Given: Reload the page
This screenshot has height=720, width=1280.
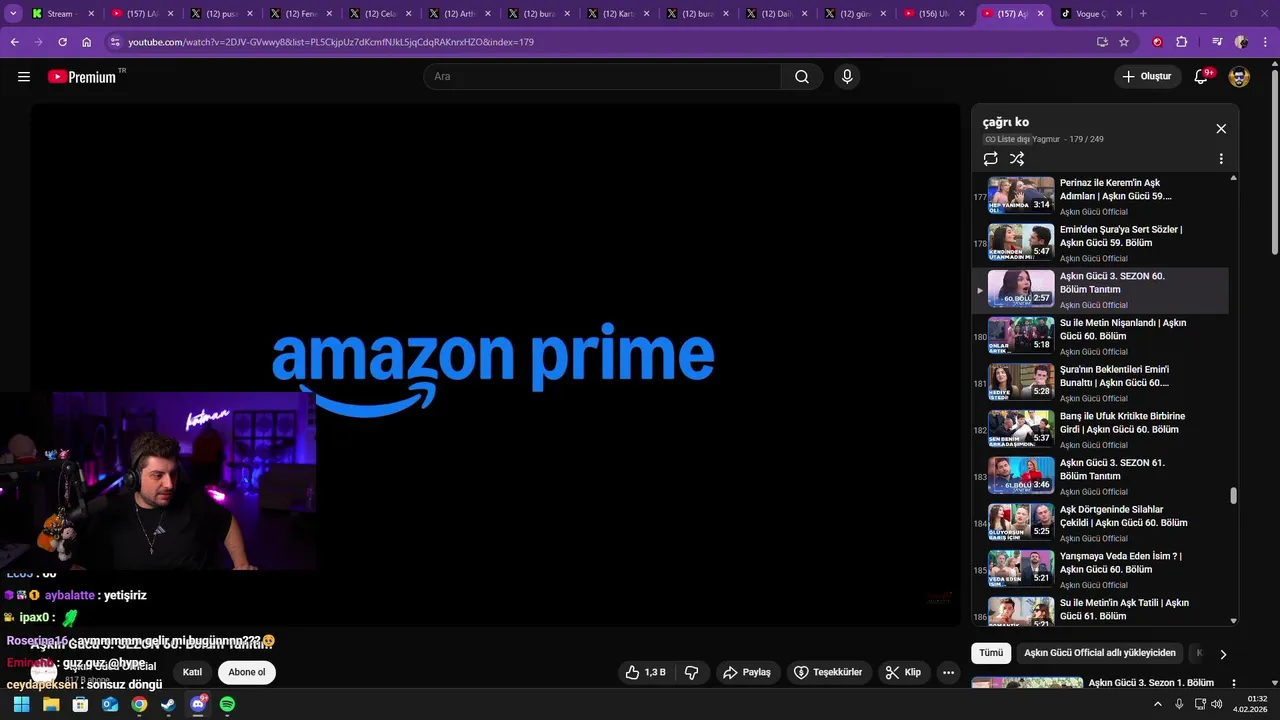Looking at the screenshot, I should [x=62, y=42].
